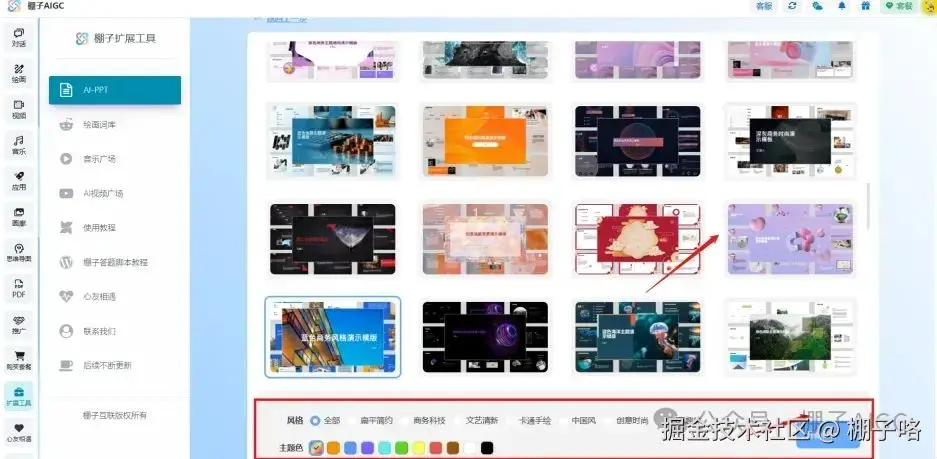
Task: Open the 视频 video icon in left rail
Action: (x=19, y=109)
